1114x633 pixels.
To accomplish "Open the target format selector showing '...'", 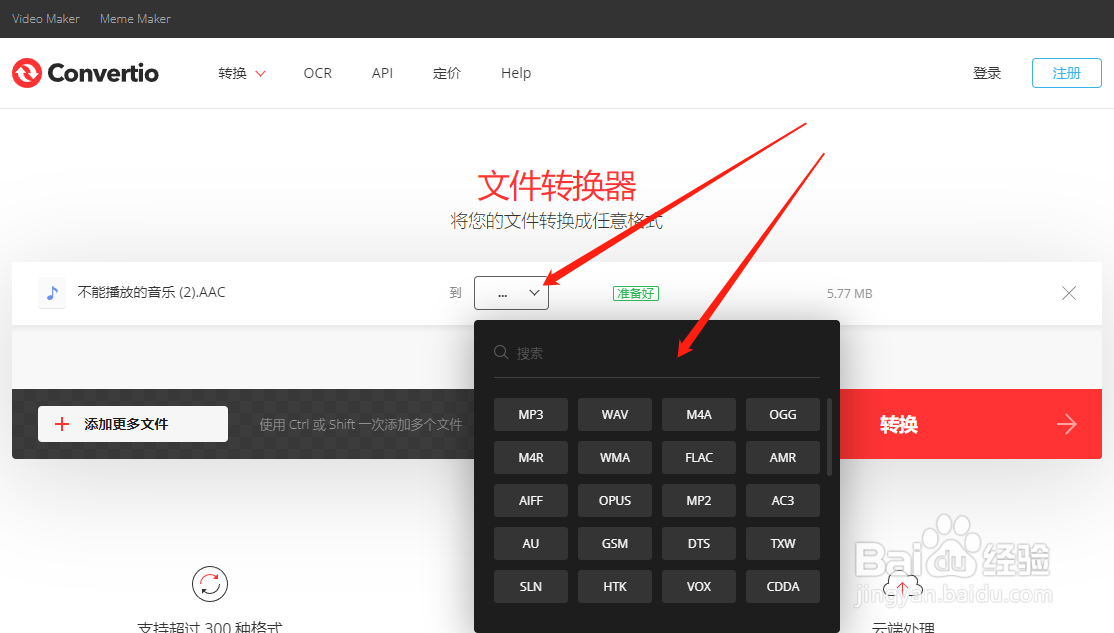I will click(x=511, y=292).
